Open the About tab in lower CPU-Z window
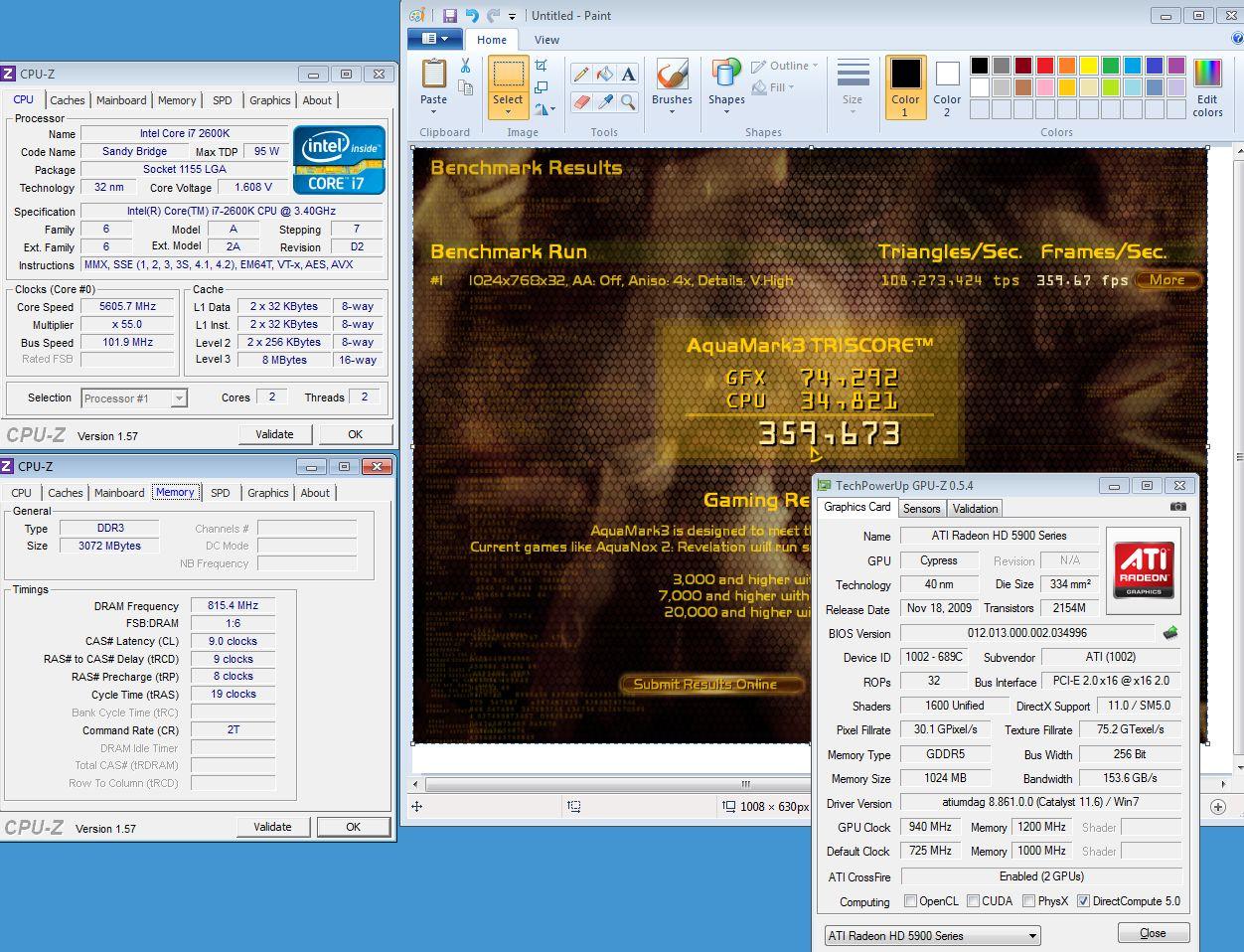Image resolution: width=1244 pixels, height=952 pixels. pos(315,493)
